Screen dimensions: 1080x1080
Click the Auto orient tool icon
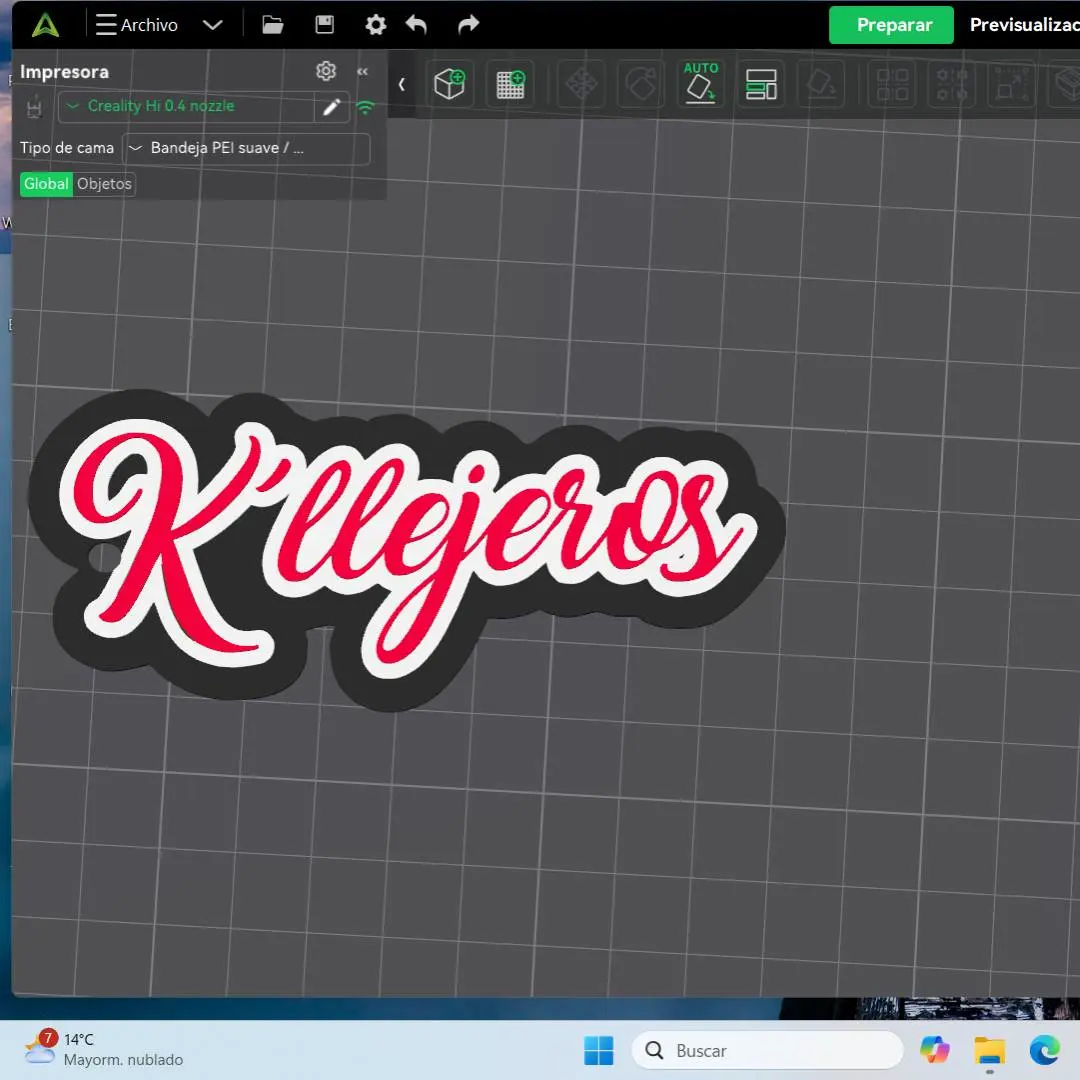click(x=701, y=83)
